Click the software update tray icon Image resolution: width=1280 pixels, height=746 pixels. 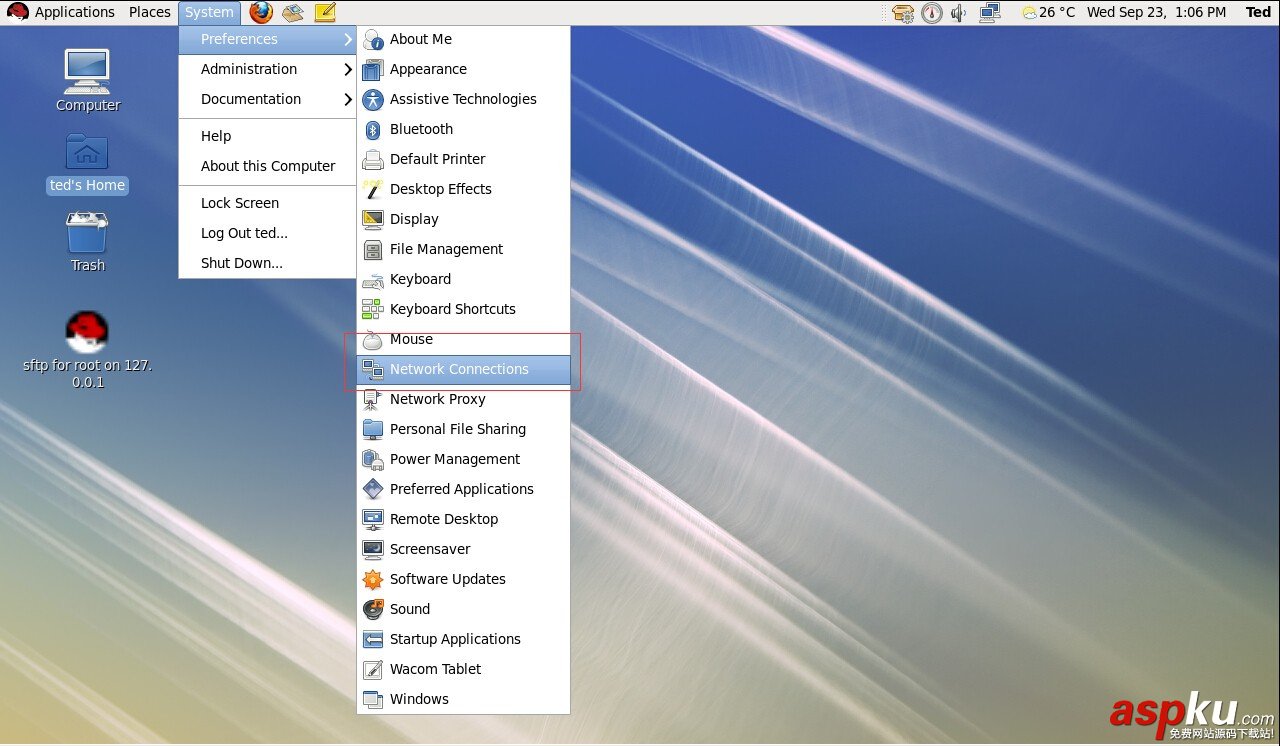pos(902,13)
